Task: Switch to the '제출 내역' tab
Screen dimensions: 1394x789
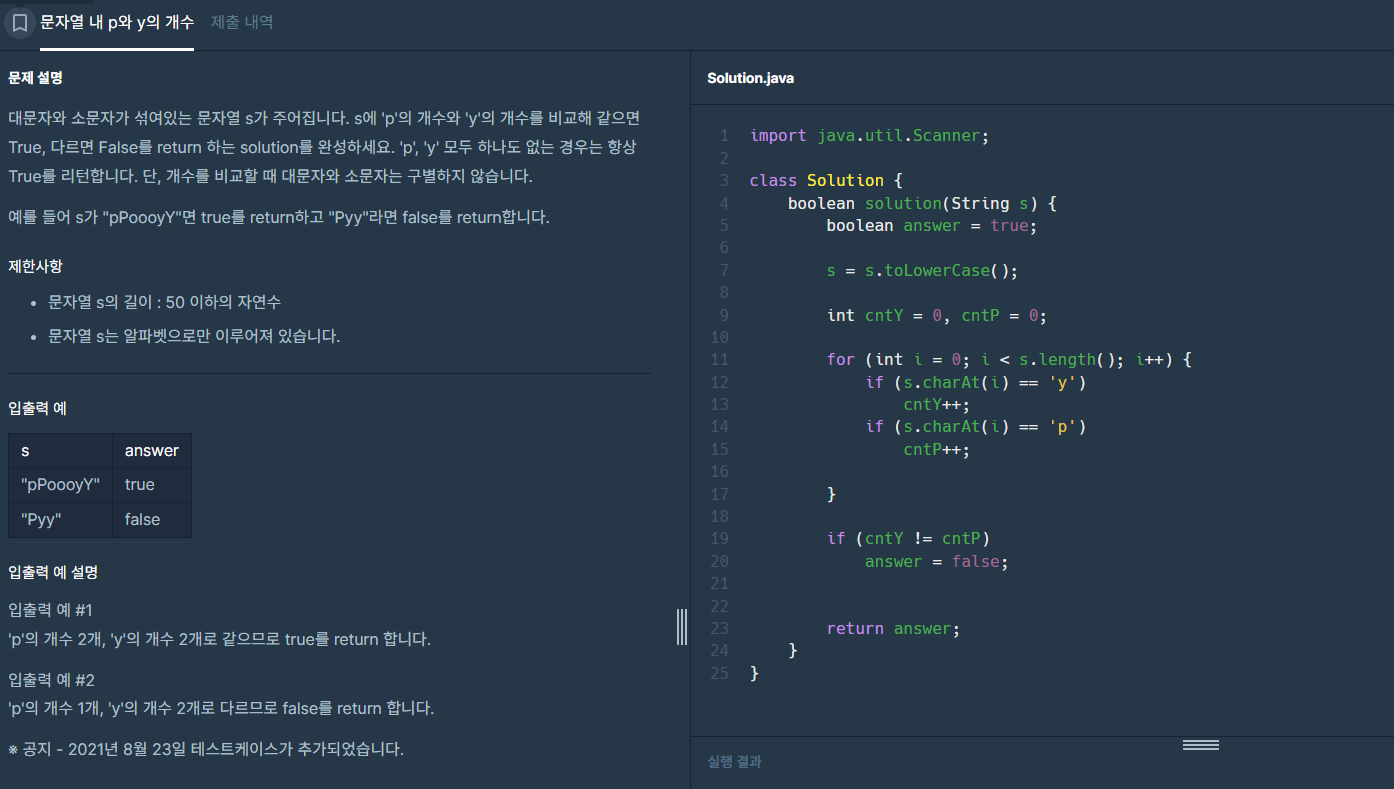Action: coord(242,22)
